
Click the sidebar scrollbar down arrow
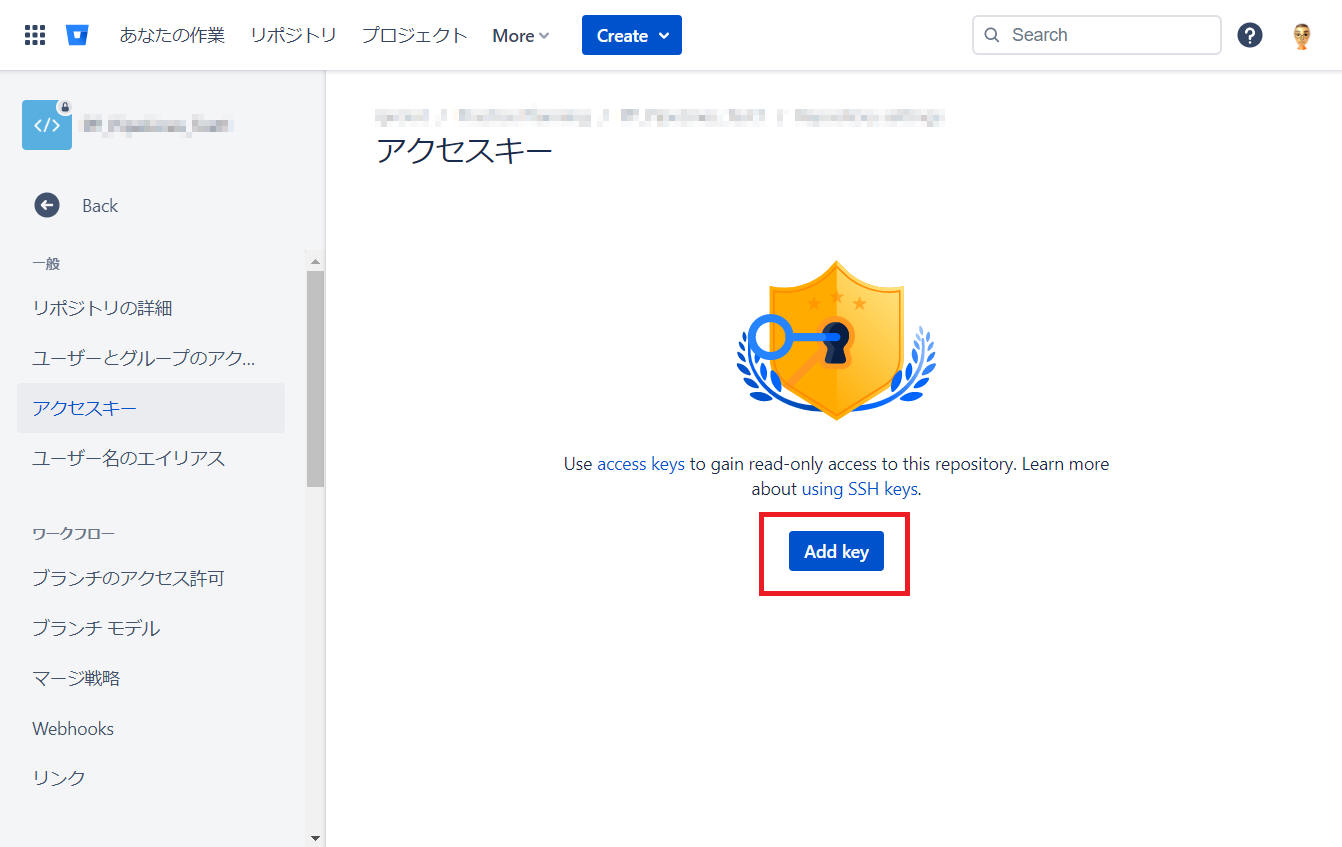coord(315,838)
